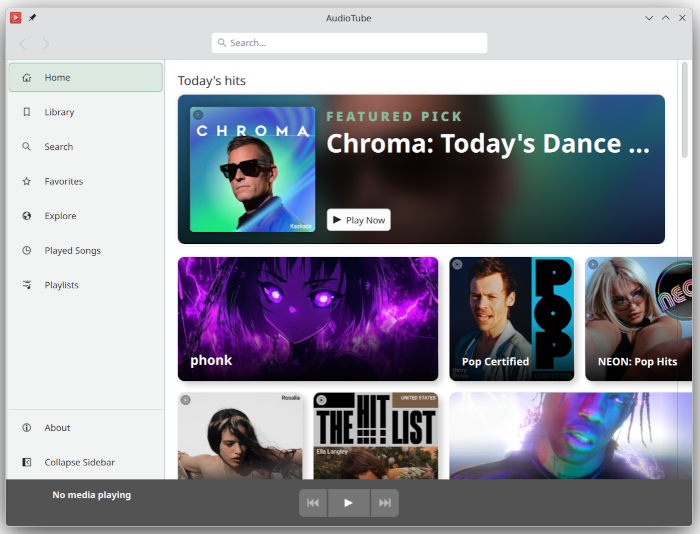Open the Pop Certified playlist
This screenshot has height=534, width=700.
[x=511, y=319]
